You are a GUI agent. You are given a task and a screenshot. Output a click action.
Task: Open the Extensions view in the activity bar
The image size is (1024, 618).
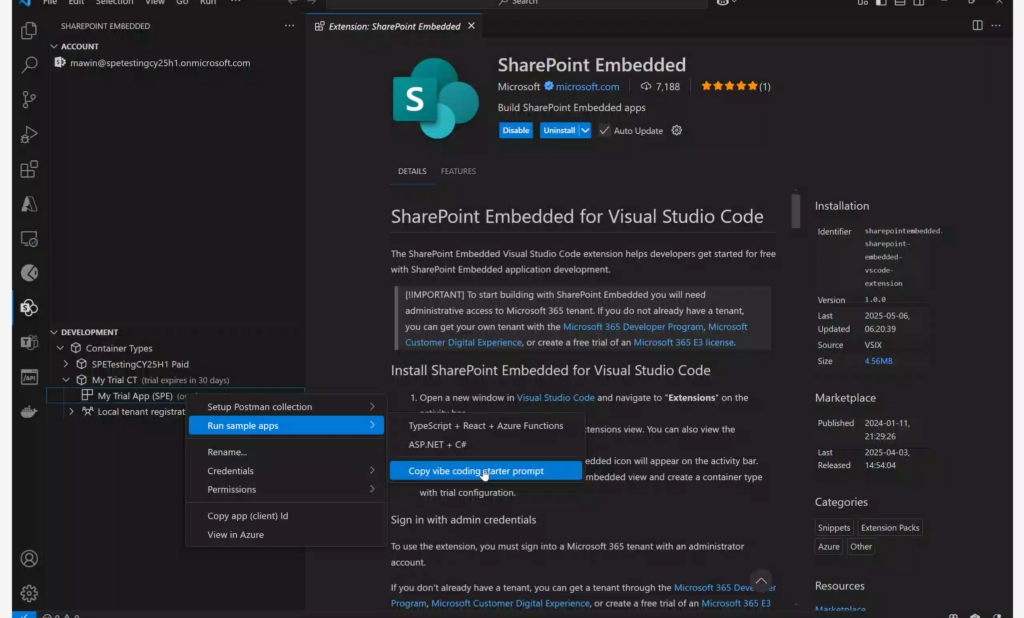click(29, 169)
